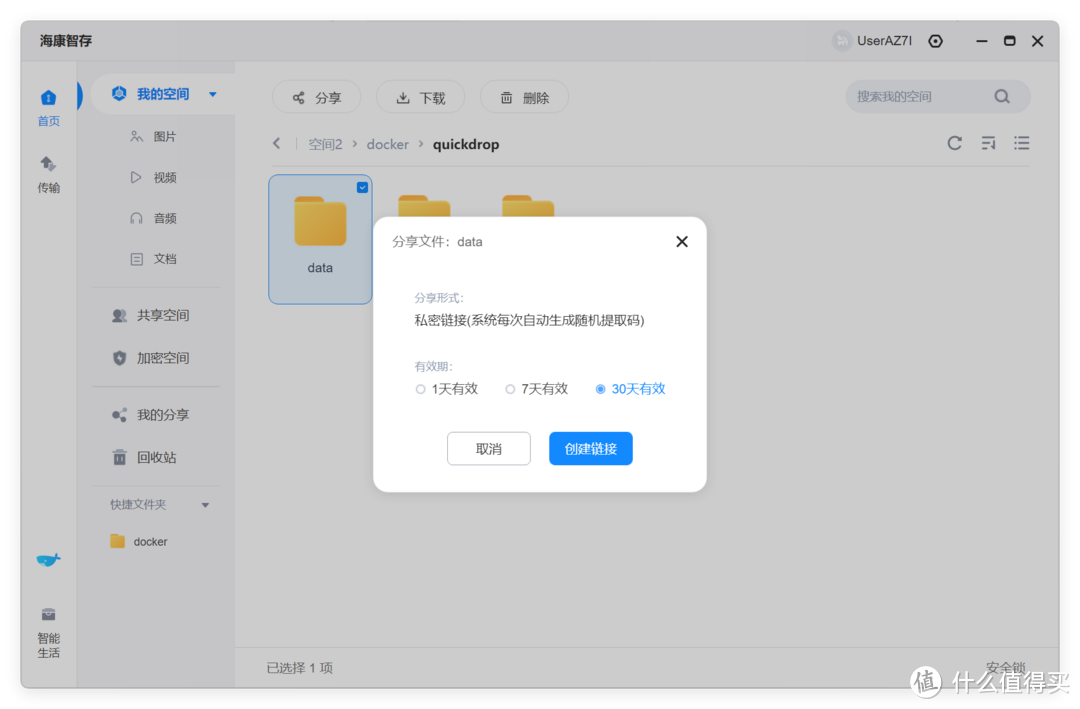Viewport: 1080px width, 709px height.
Task: Navigate to docker in the breadcrumb path
Action: click(x=387, y=143)
